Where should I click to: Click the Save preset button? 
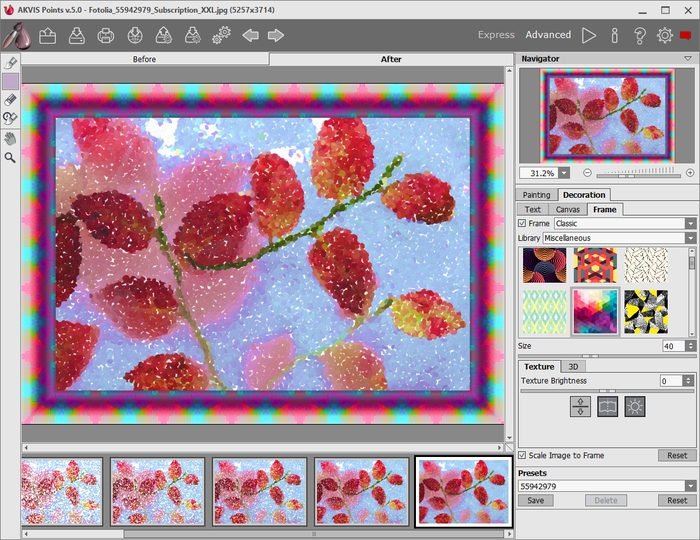point(535,500)
